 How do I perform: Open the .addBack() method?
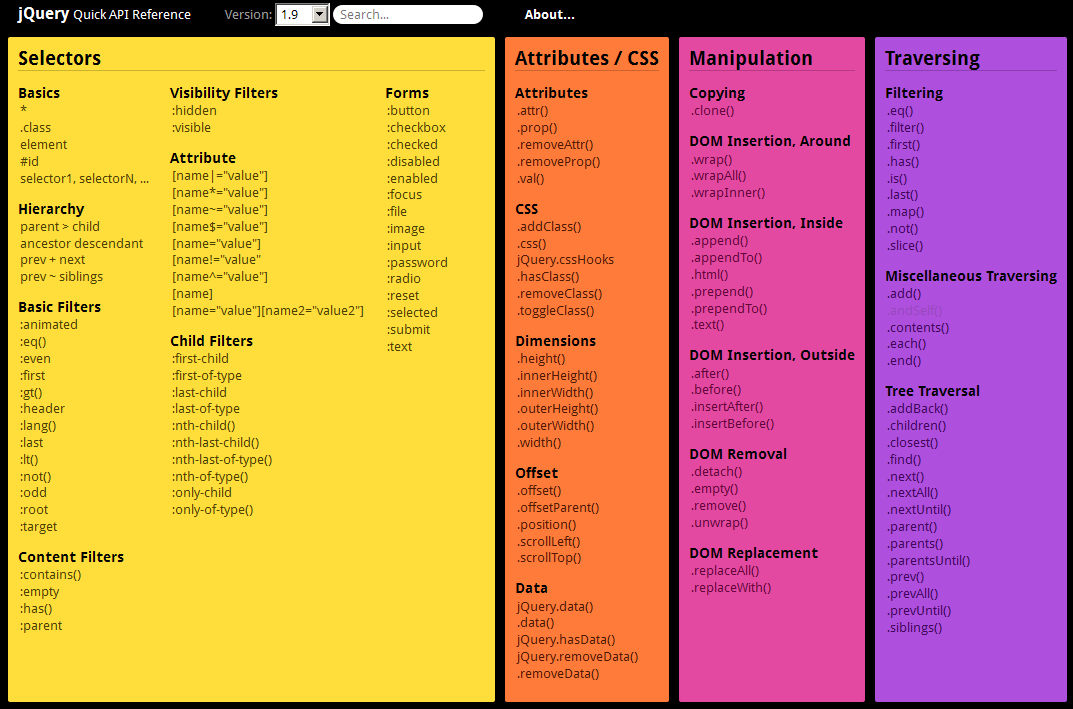coord(917,409)
